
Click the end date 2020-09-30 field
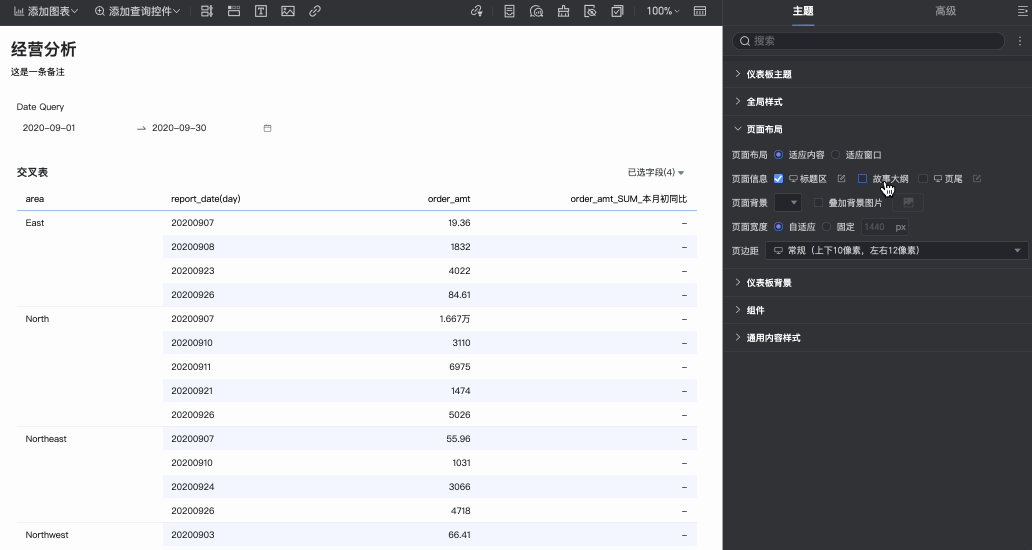pos(179,128)
